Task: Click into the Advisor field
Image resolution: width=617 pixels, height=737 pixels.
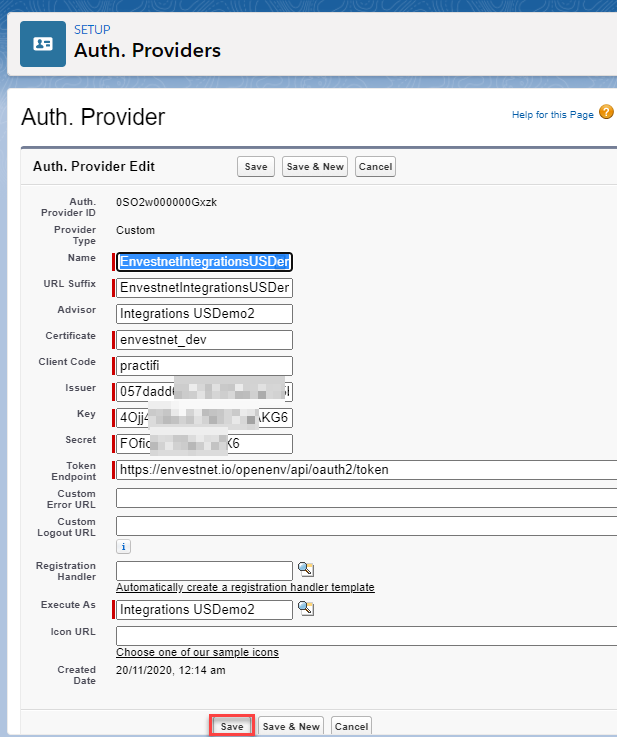Action: 204,314
